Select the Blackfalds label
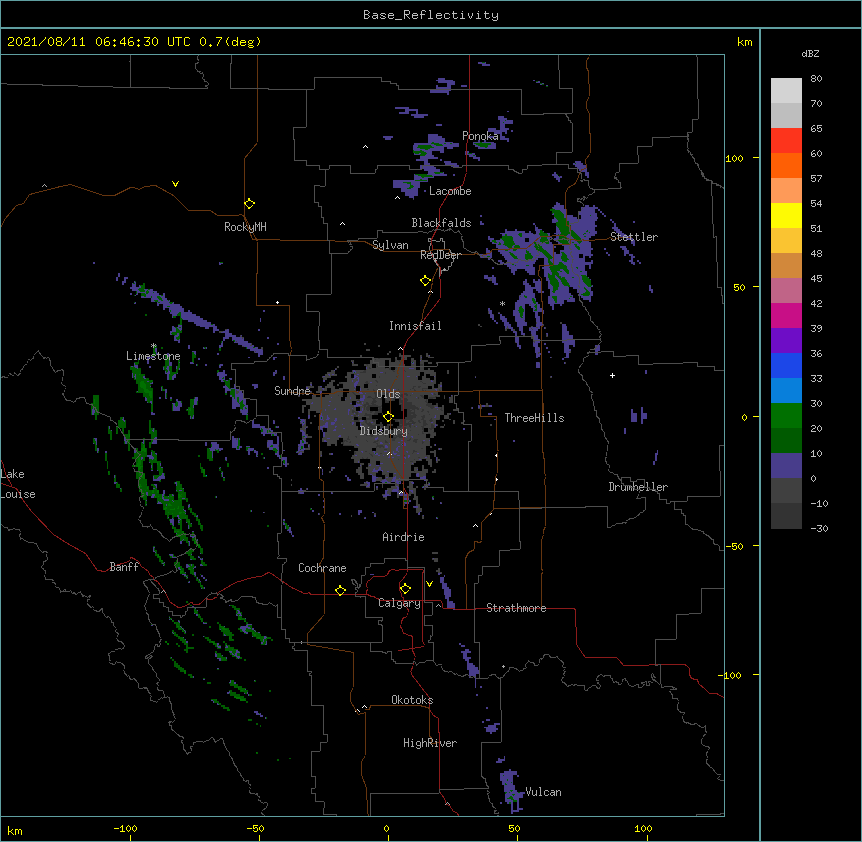This screenshot has width=862, height=842. (441, 223)
